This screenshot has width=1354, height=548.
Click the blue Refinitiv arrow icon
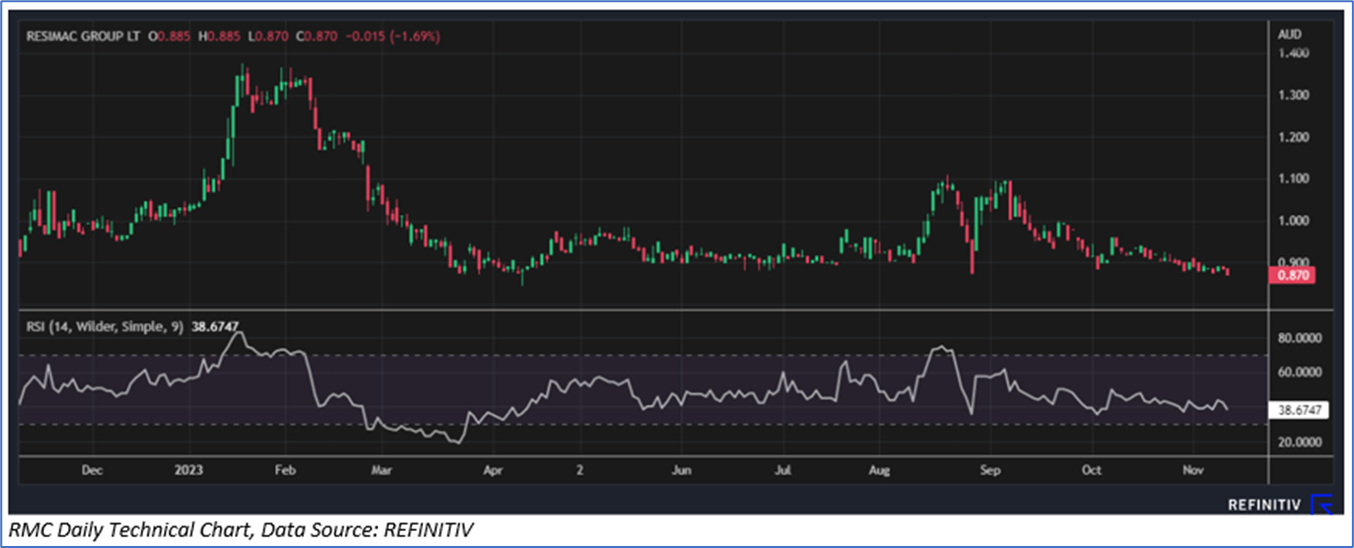(x=1321, y=504)
